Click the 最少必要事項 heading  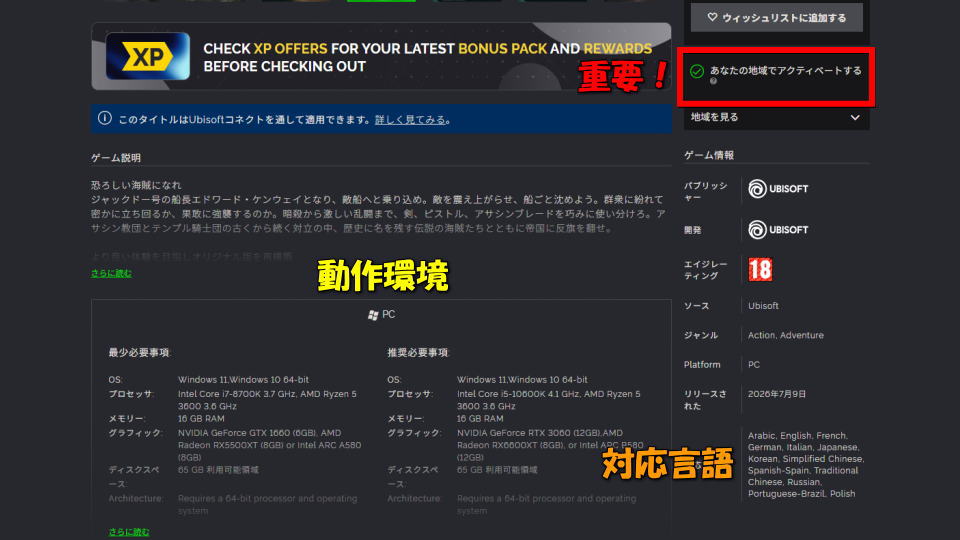click(x=138, y=353)
